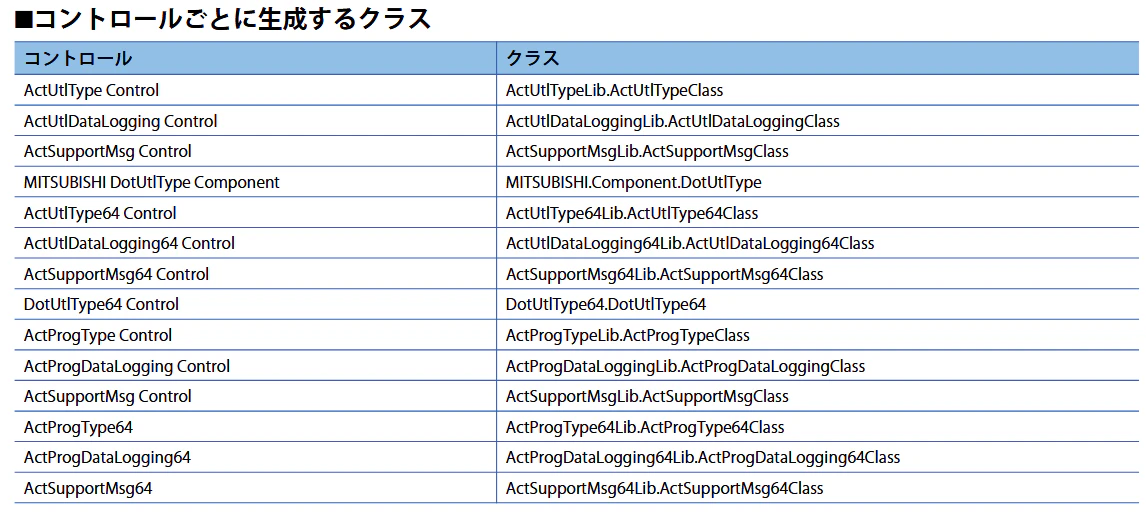Click the 'ActSupportMsg64 Control' cell
The height and width of the screenshot is (519, 1146).
(255, 274)
